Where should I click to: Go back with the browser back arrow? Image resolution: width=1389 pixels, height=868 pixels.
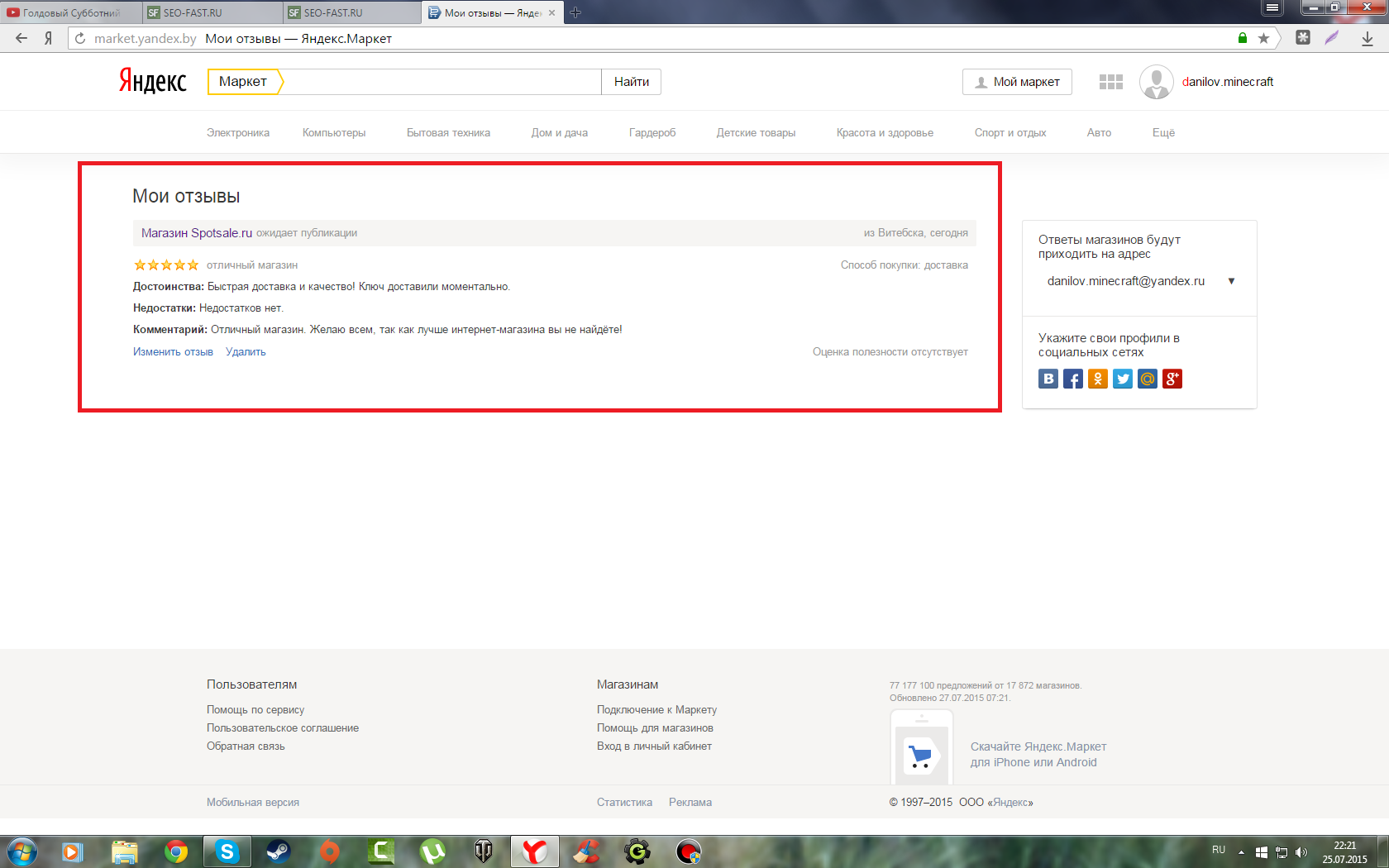(21, 38)
